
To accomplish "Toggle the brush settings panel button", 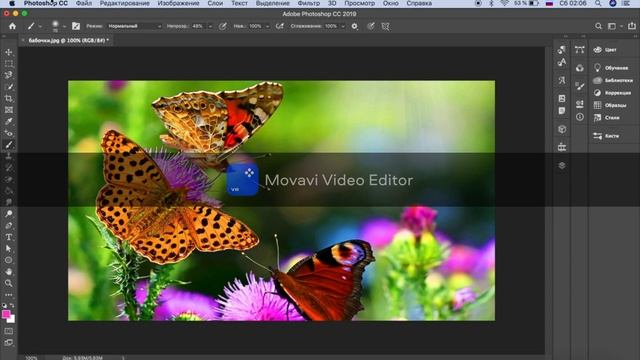I will click(x=76, y=26).
